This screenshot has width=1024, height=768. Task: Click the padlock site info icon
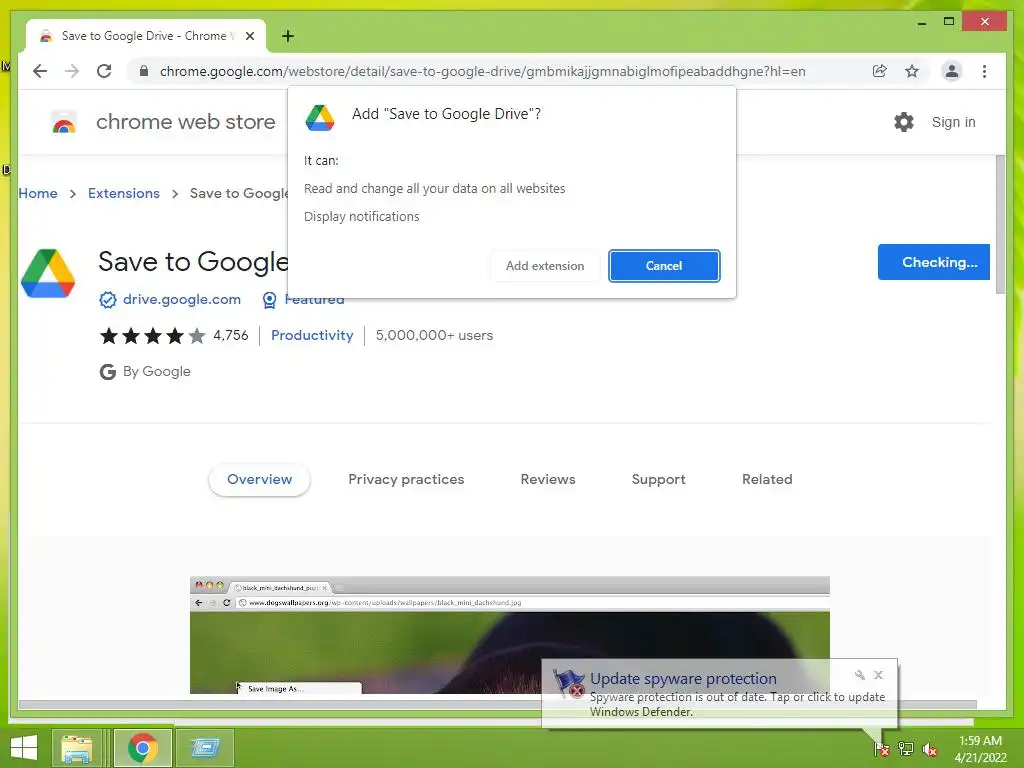point(144,71)
